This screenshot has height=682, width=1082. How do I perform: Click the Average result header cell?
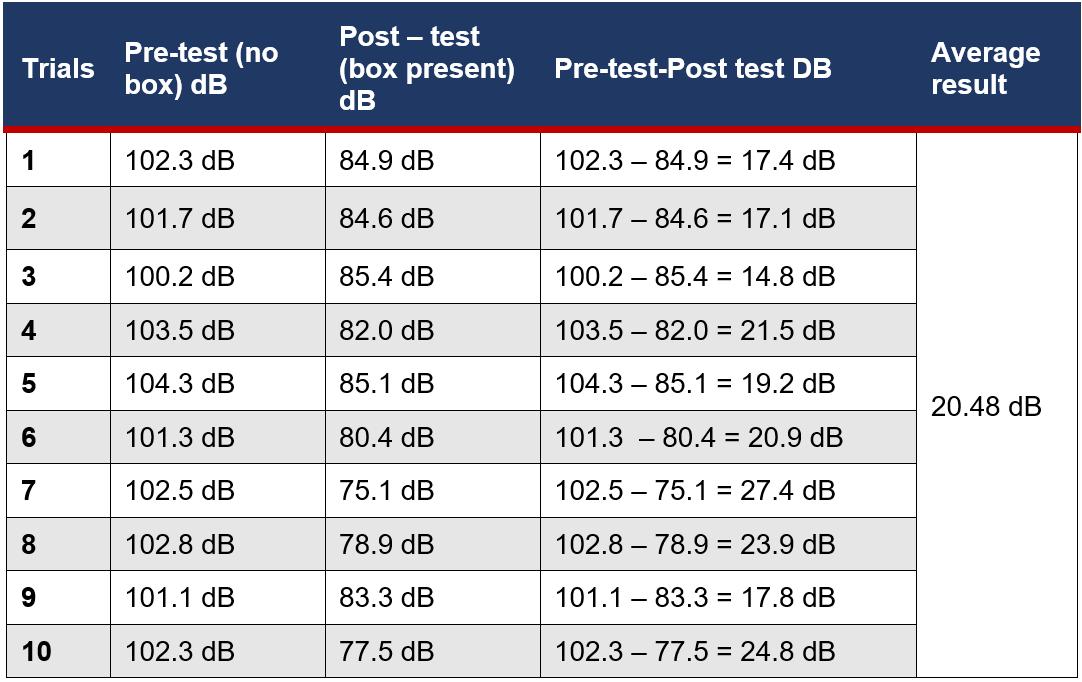[x=997, y=68]
